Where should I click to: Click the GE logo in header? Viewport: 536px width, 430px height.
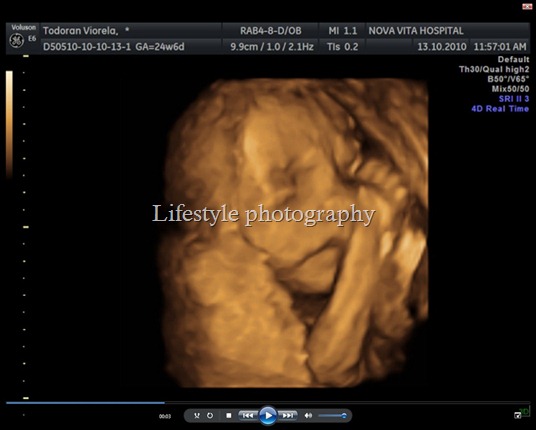(16, 41)
